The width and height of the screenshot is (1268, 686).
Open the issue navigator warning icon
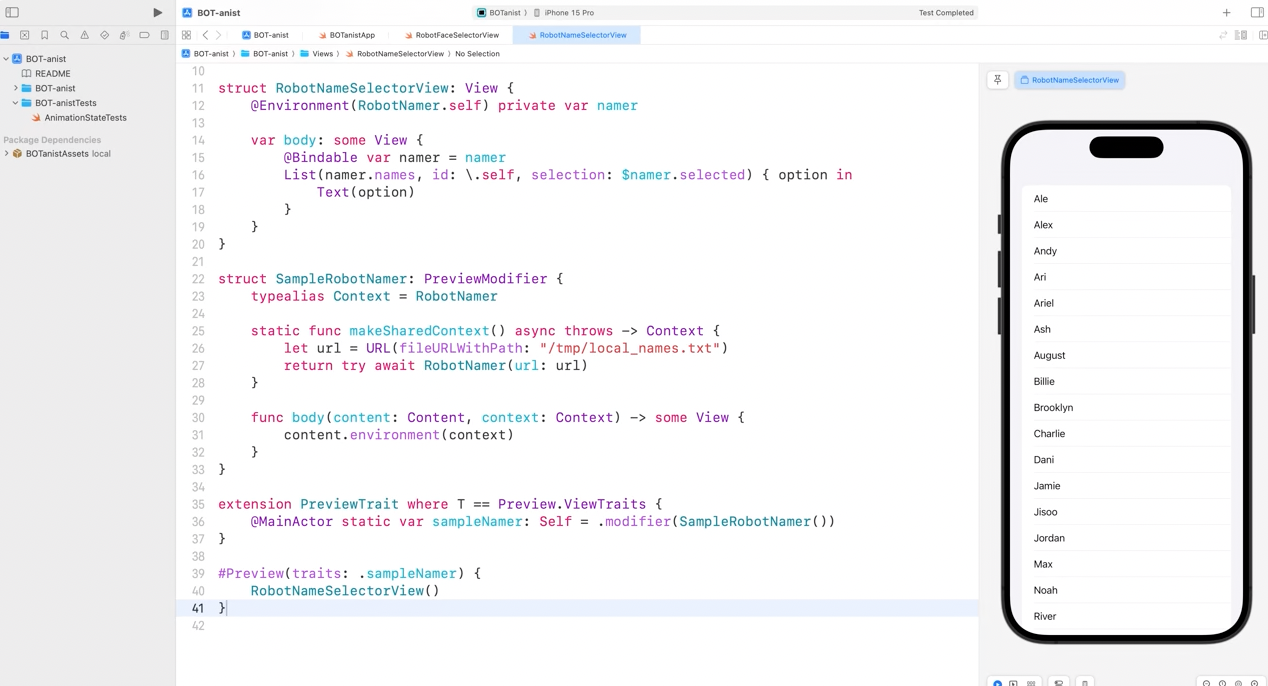(85, 35)
